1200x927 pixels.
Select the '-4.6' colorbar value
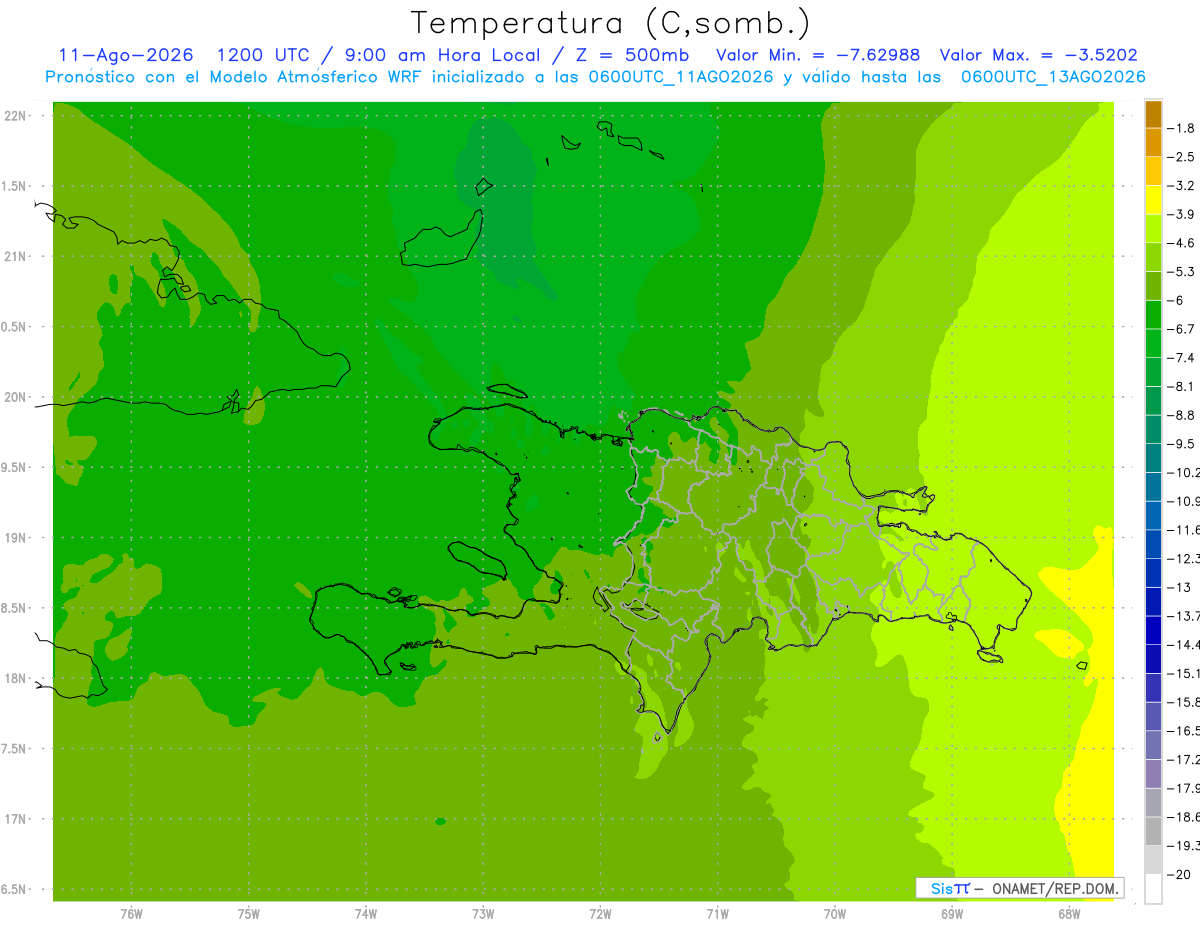coord(1181,243)
